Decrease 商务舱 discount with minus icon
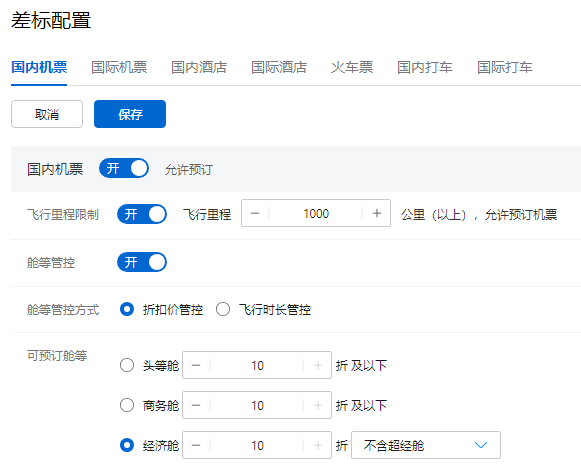Screen dimensions: 581x473 click(x=196, y=405)
